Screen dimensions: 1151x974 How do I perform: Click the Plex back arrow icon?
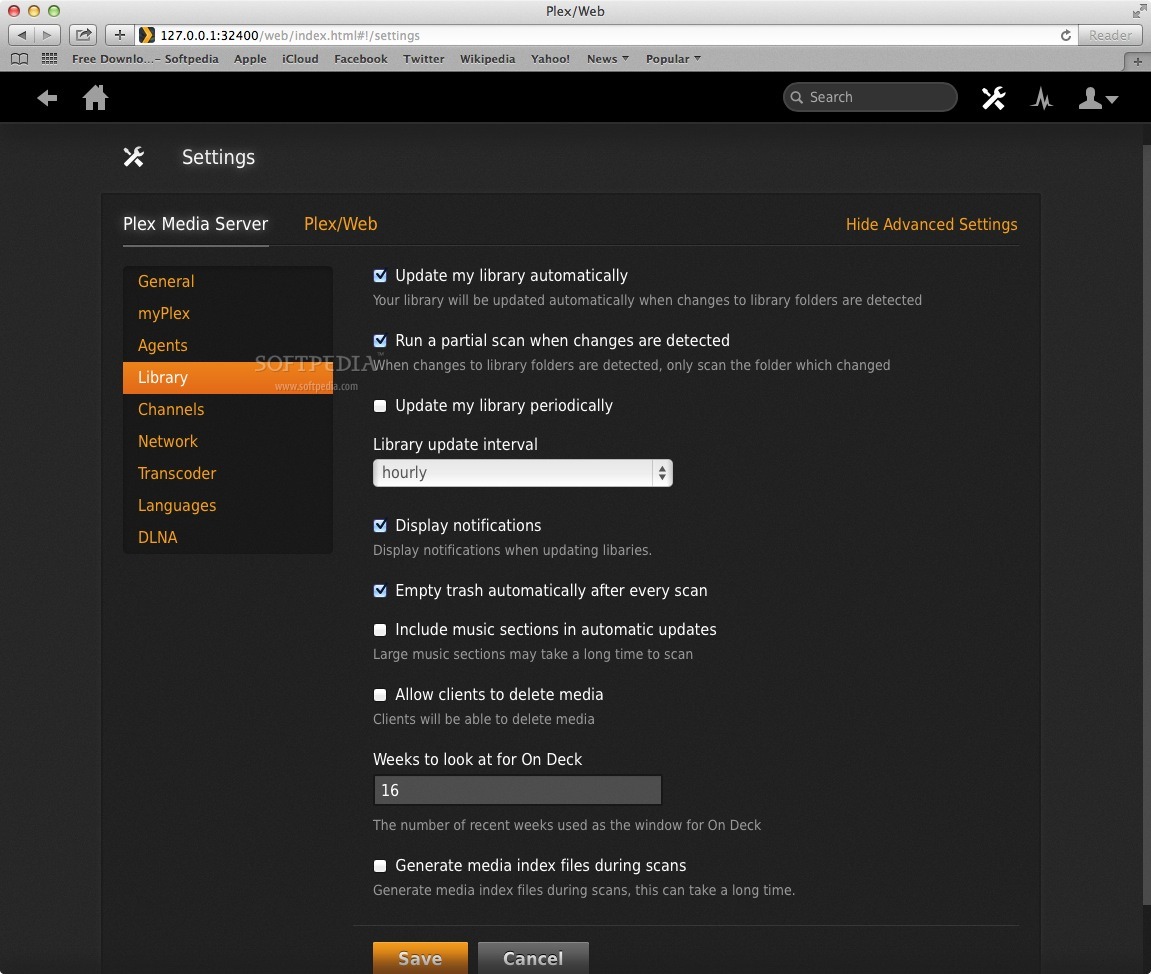pos(47,98)
